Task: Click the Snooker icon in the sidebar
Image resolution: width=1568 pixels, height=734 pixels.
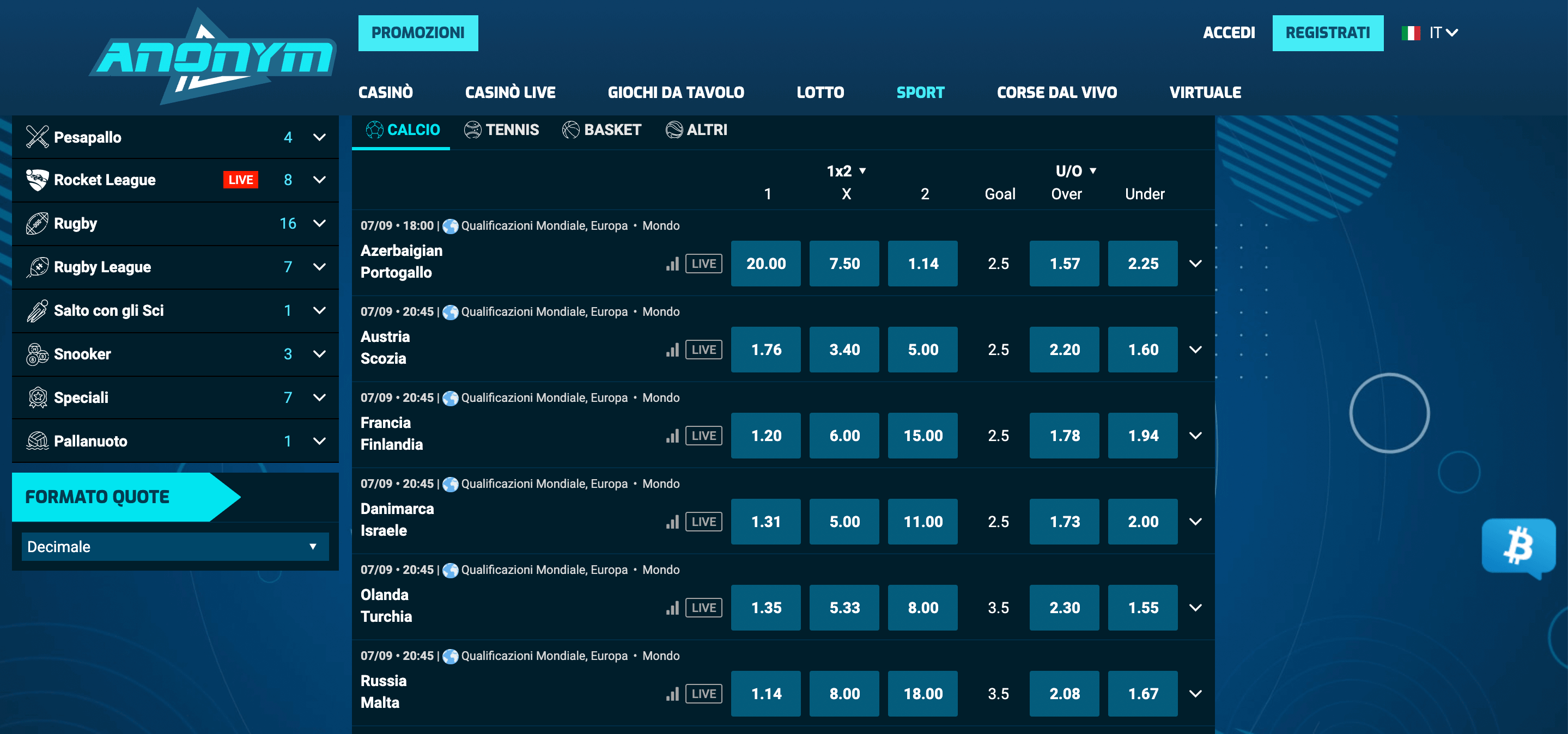Action: point(38,353)
